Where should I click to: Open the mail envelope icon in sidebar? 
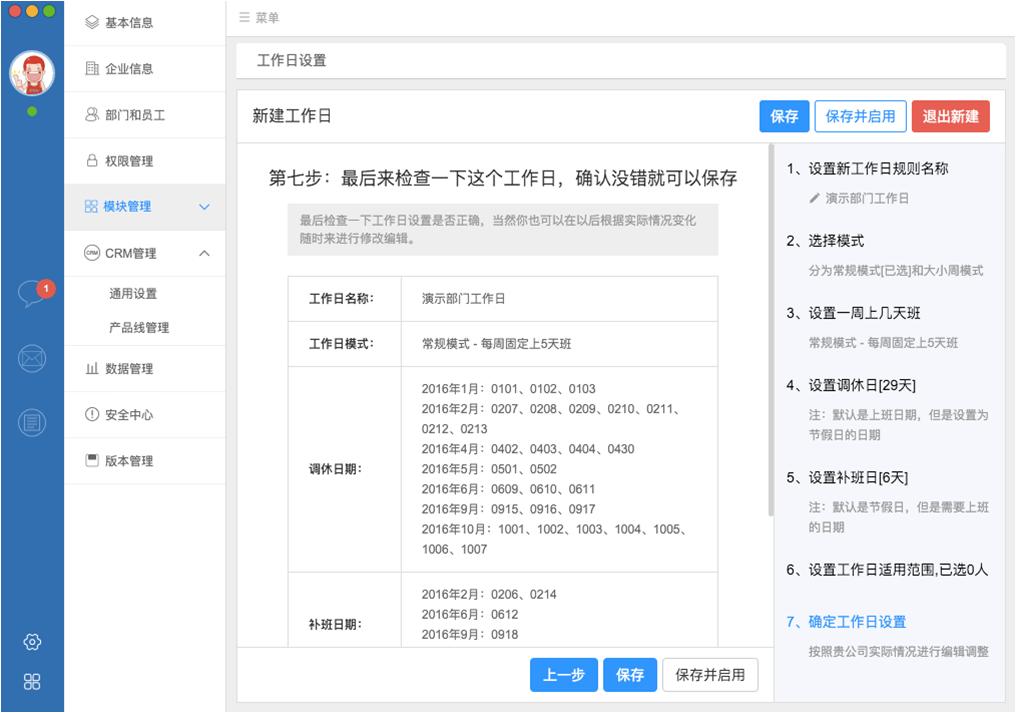tap(32, 358)
